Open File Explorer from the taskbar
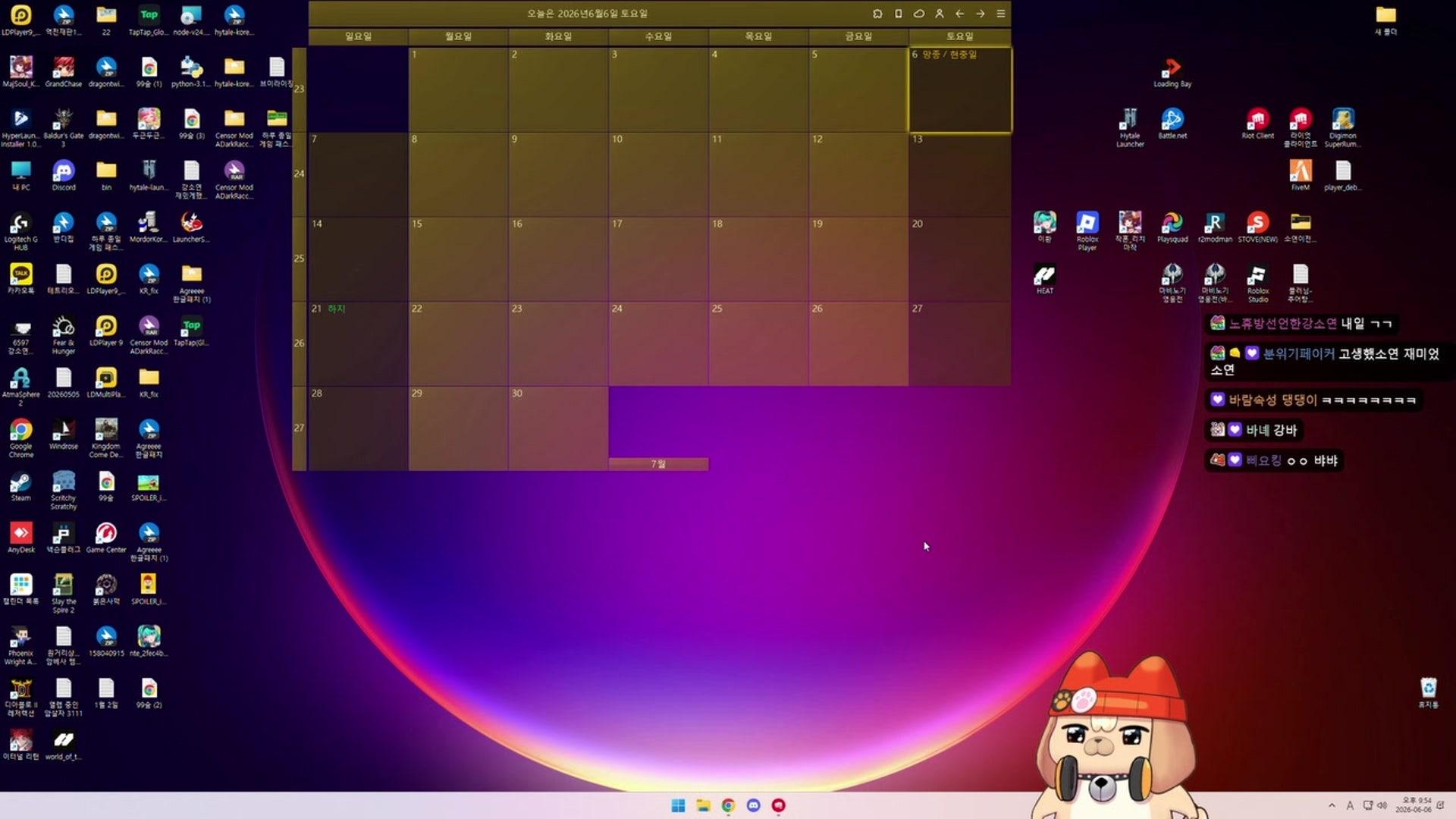The width and height of the screenshot is (1456, 819). (x=703, y=805)
